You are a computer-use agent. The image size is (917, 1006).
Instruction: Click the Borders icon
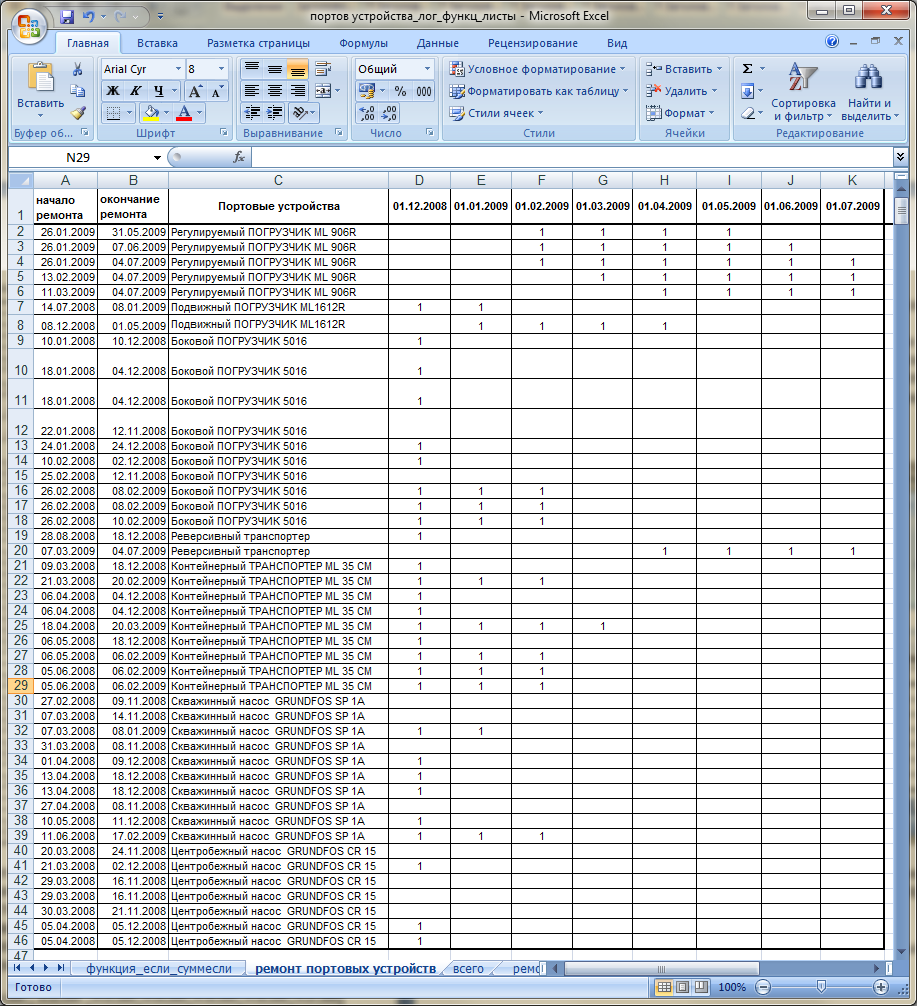coord(113,114)
